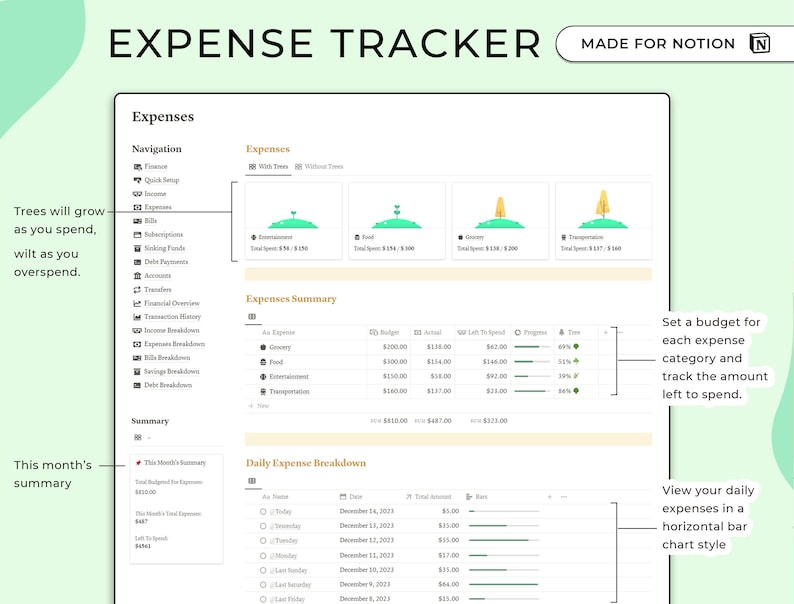The image size is (794, 604).
Task: Open more options in Daily Expense Breakdown header
Action: point(564,497)
